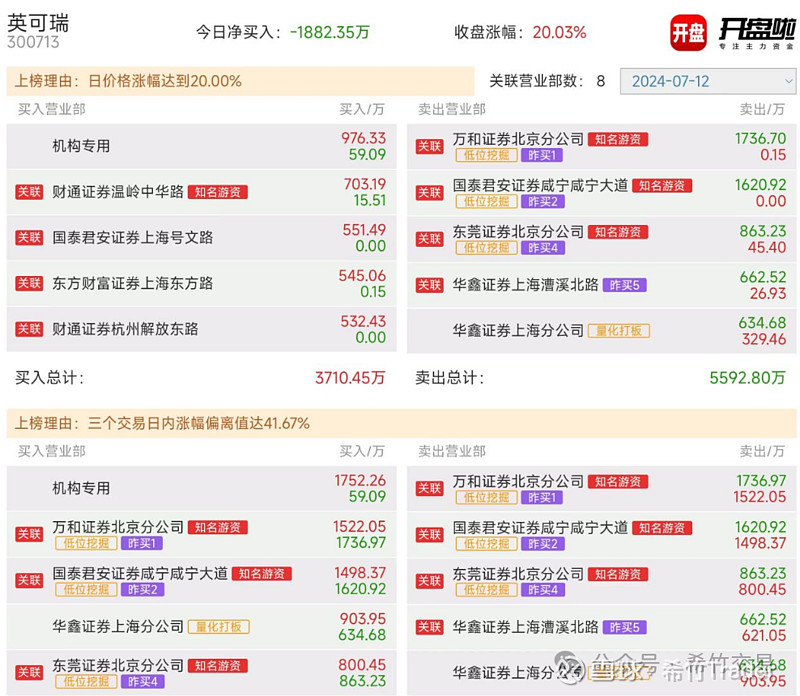This screenshot has height=696, width=800.
Task: Click 昨买1 tag in 41.67% buy-list 万和证券 row
Action: click(142, 543)
